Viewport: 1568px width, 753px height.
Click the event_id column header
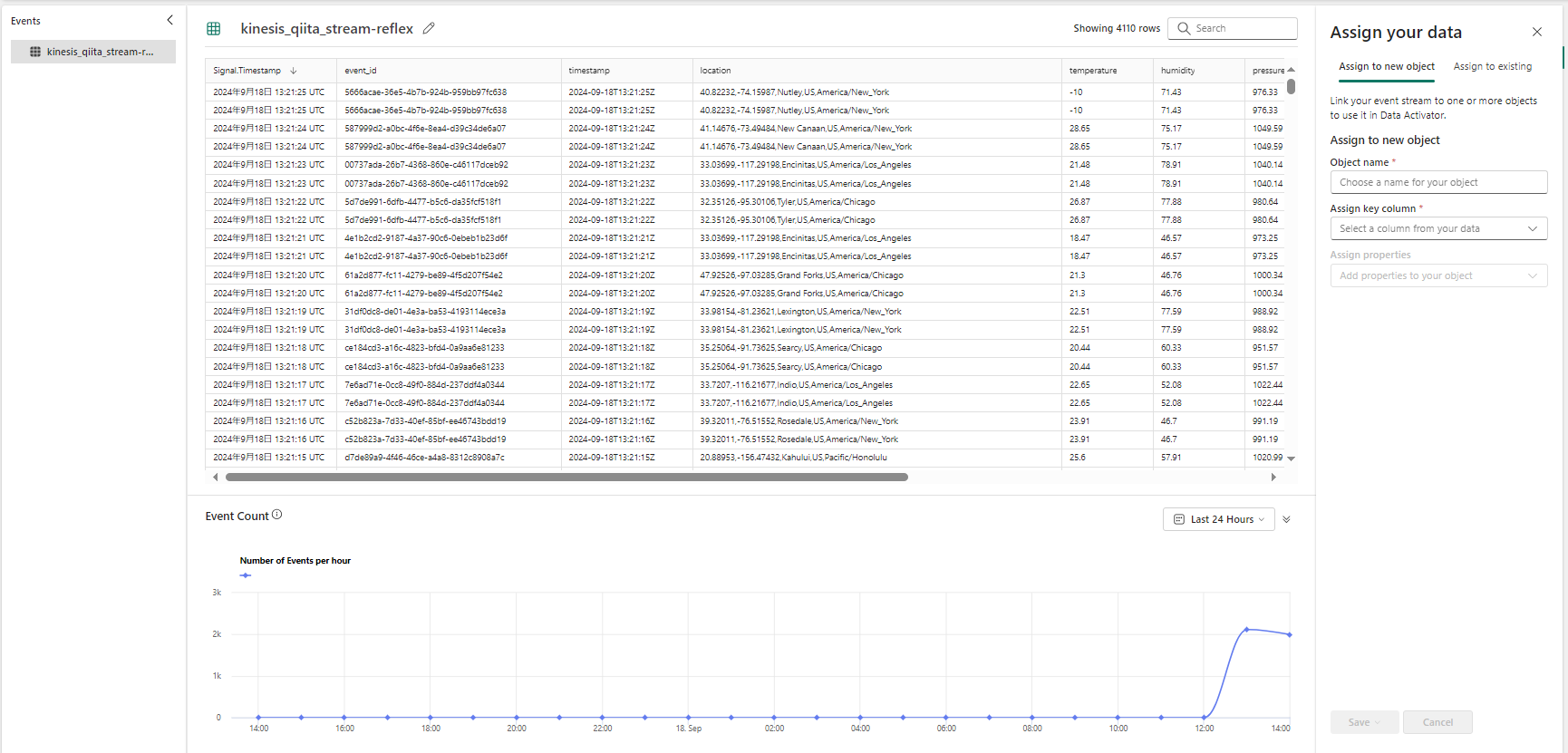(449, 71)
